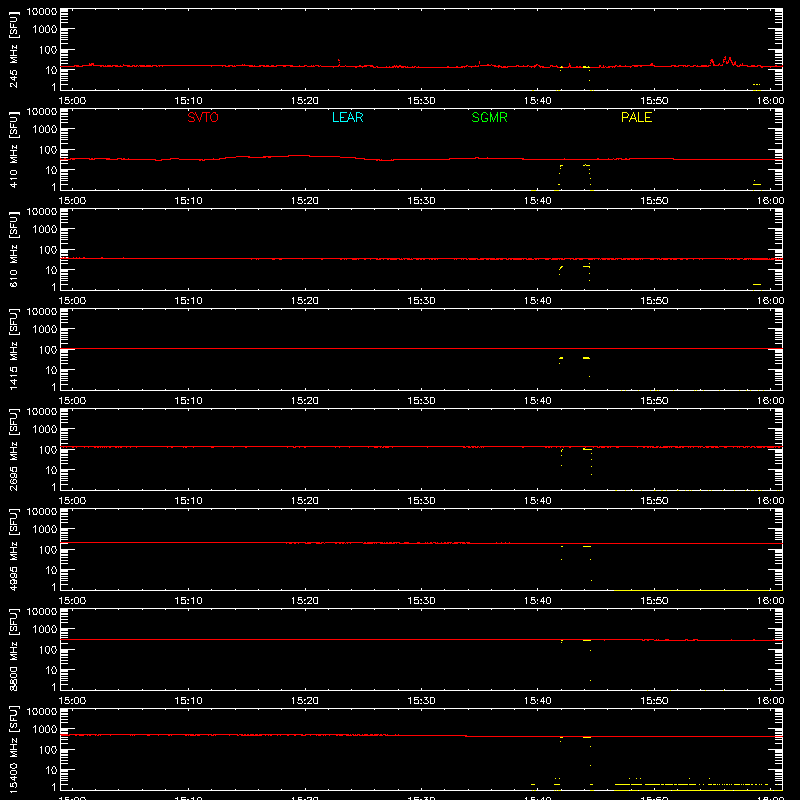Click the 15:00 time label under 245 MHz plot
This screenshot has width=800, height=800.
point(72,101)
